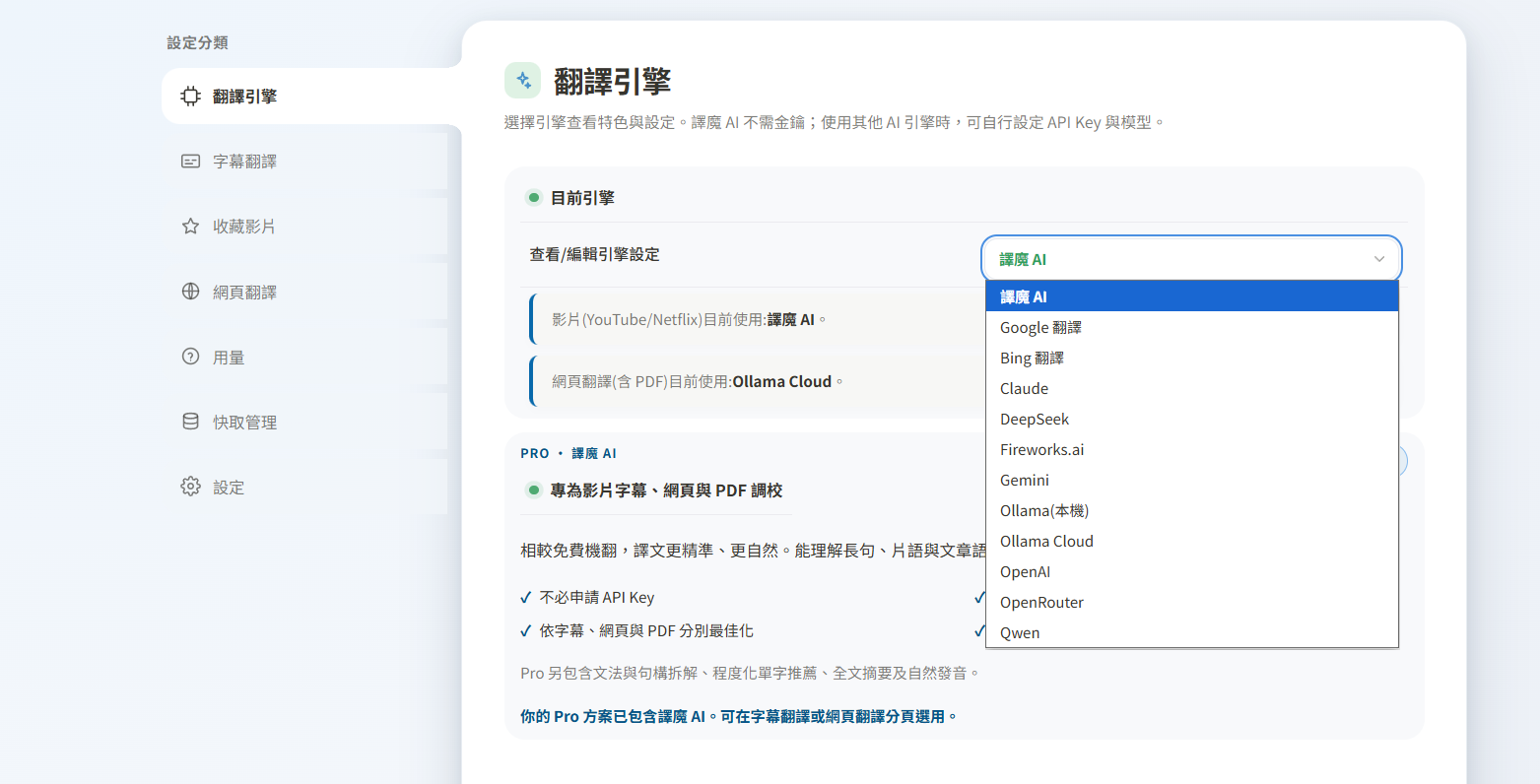Click the gear icon beside 設定
Screen dimensions: 1540x784
pos(190,487)
